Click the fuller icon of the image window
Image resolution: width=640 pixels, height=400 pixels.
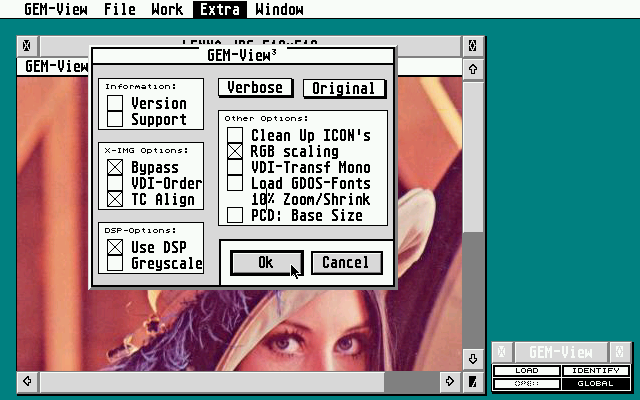click(x=473, y=45)
